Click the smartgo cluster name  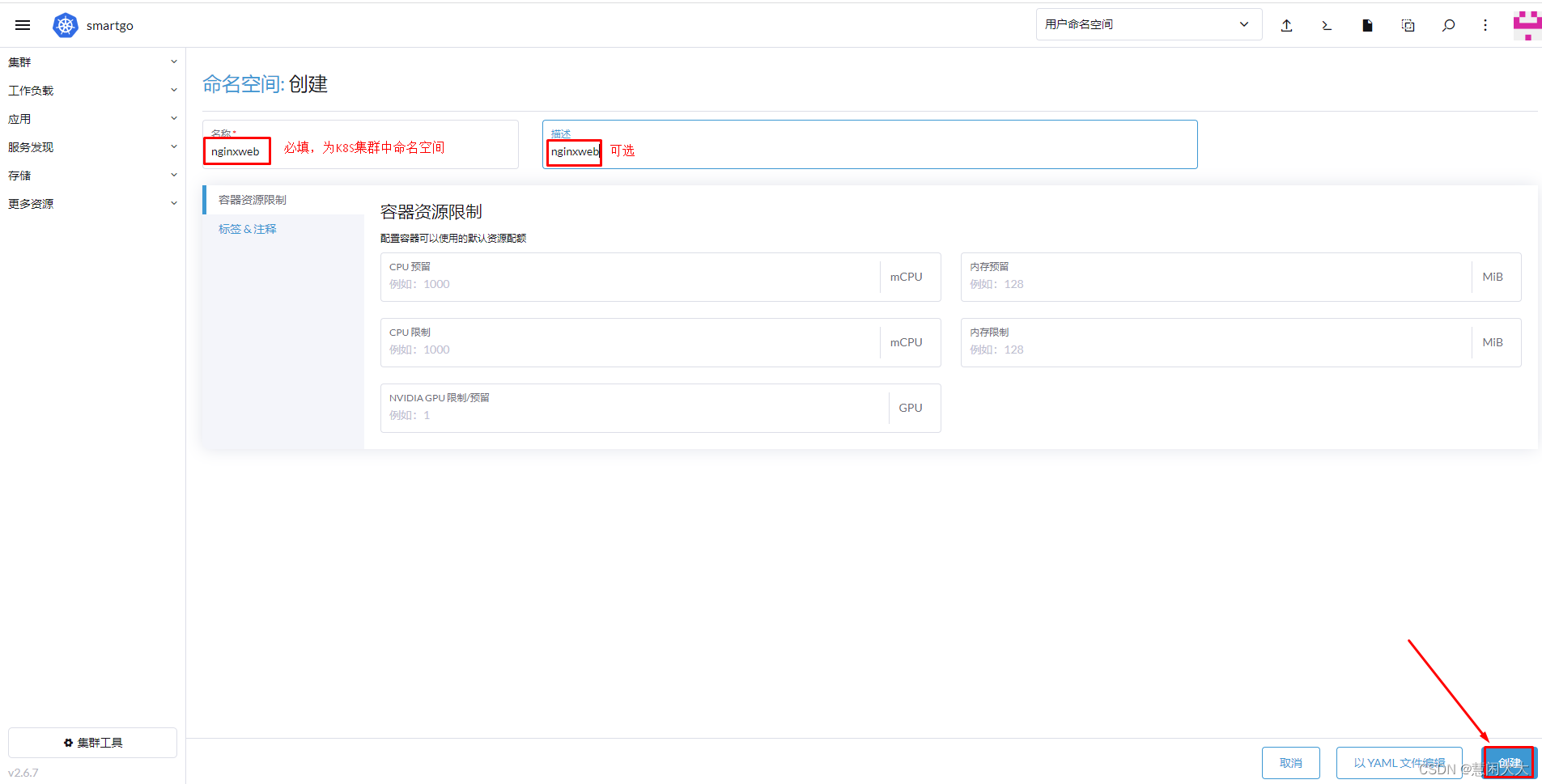coord(110,26)
